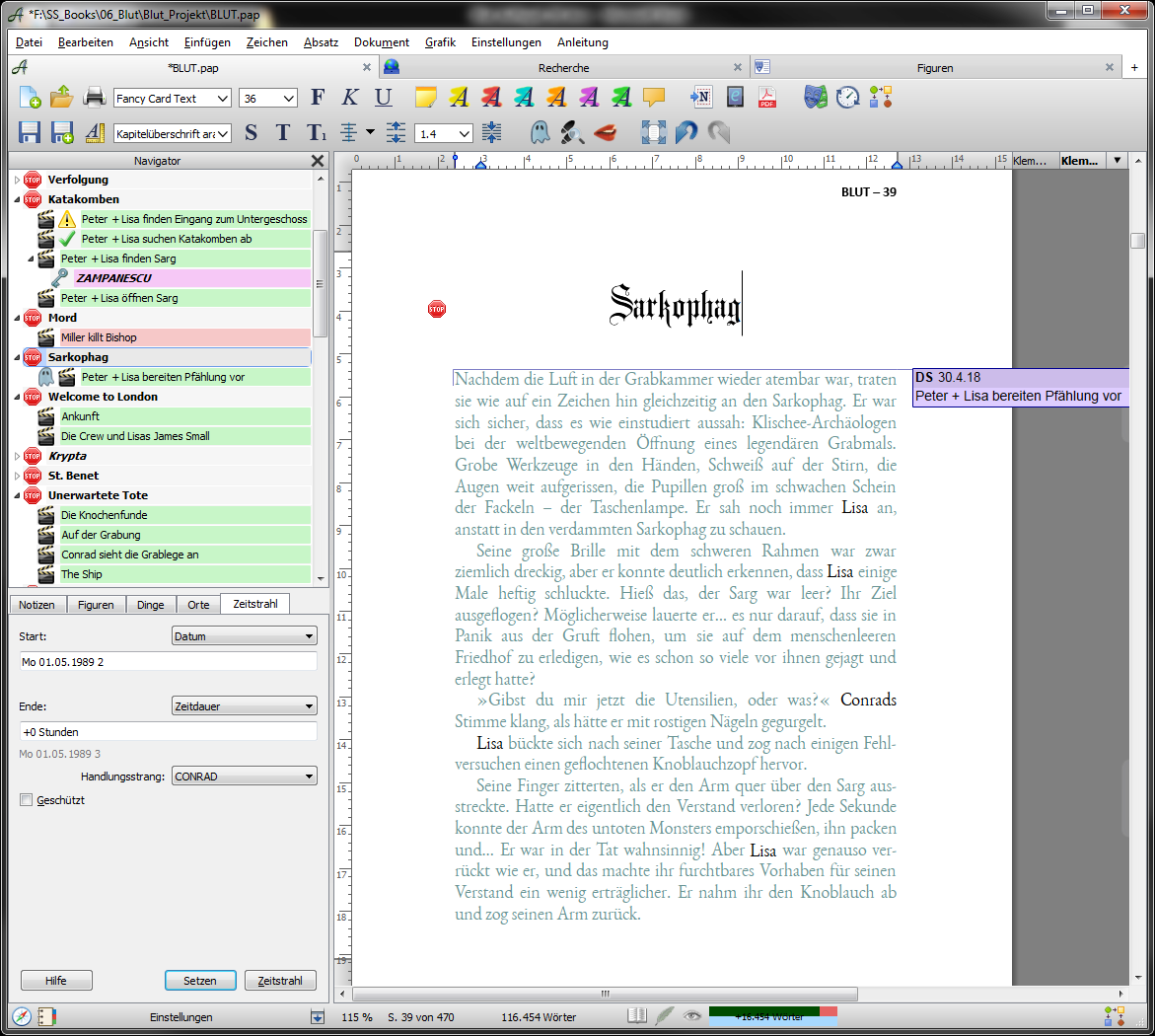Click the Start date input field

click(168, 662)
